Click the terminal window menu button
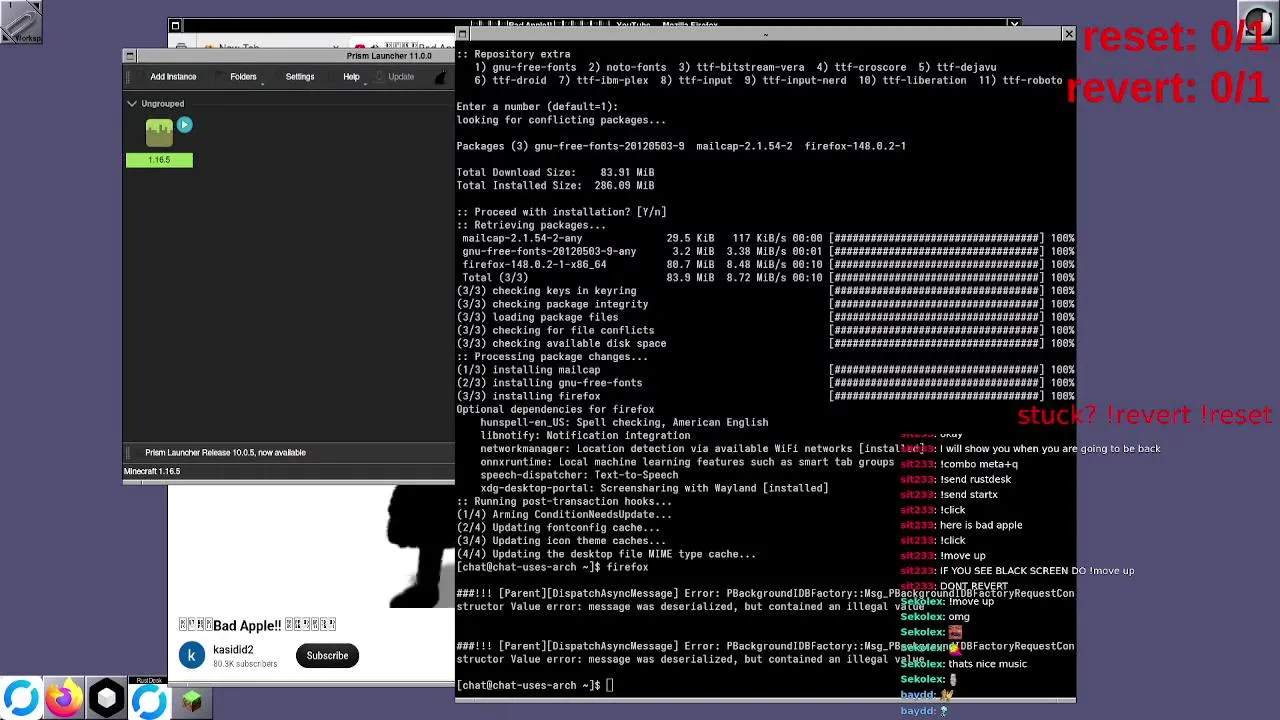 tap(462, 35)
